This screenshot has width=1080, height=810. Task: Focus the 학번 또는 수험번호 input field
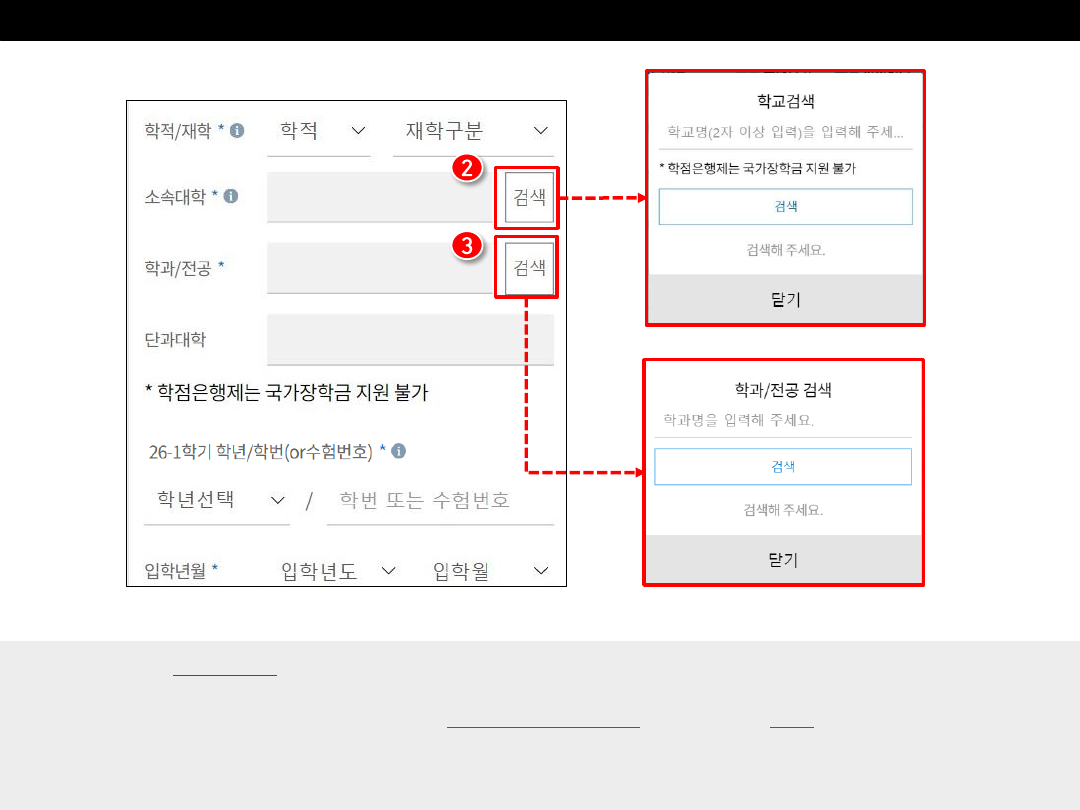[440, 500]
